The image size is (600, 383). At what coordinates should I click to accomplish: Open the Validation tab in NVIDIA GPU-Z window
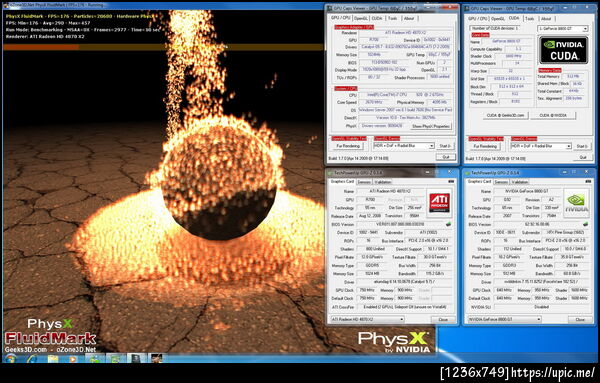point(520,182)
